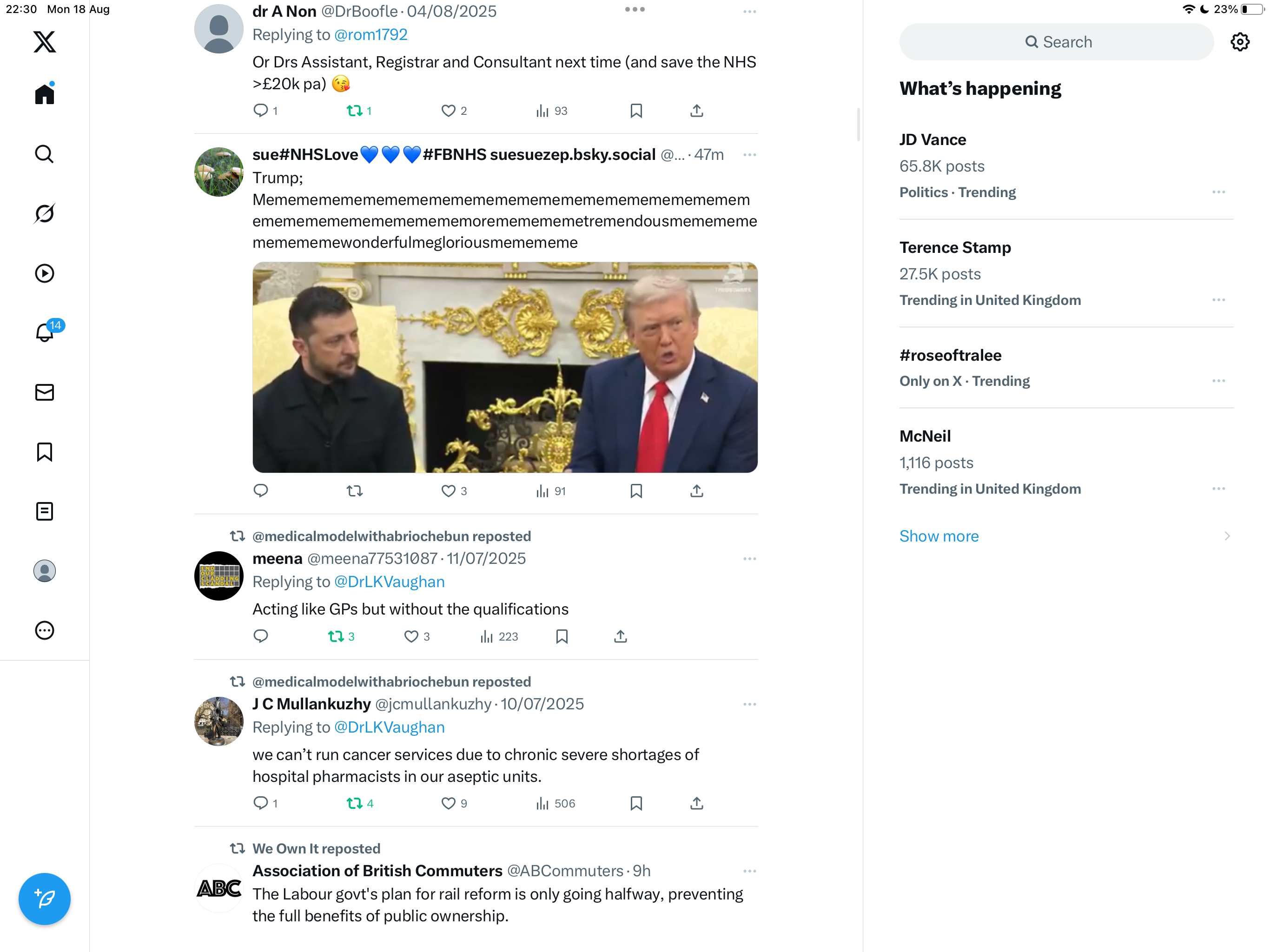
Task: Tap the compose new post button
Action: pos(44,899)
